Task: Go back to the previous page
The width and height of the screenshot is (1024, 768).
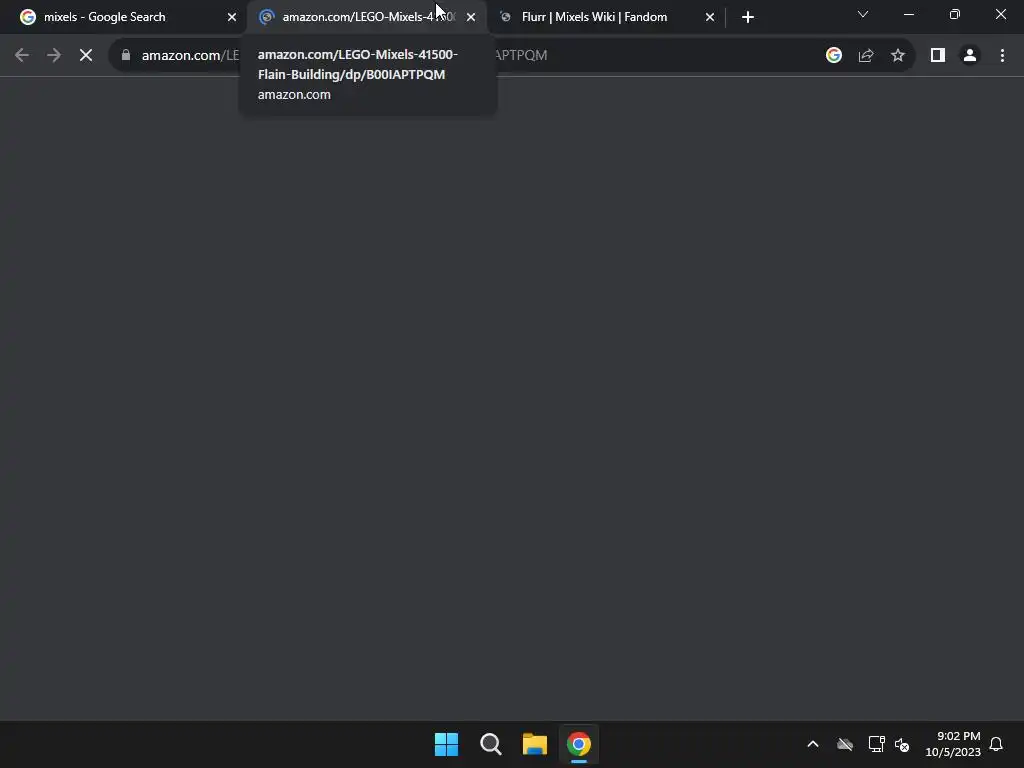Action: pos(22,55)
